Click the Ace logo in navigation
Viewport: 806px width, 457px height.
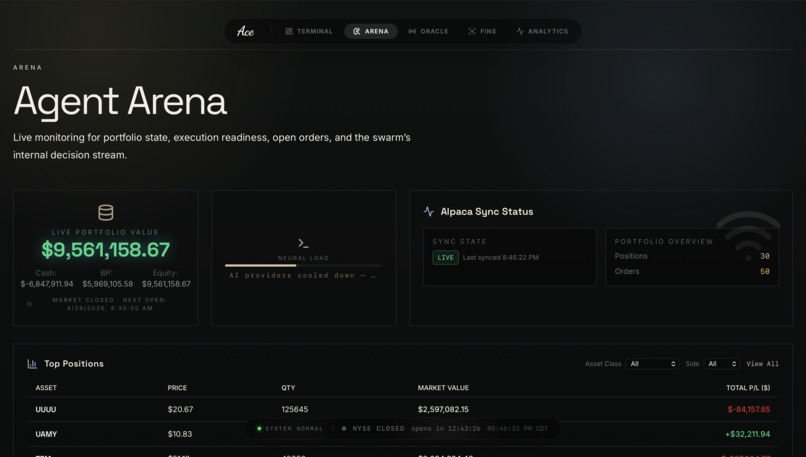[245, 31]
